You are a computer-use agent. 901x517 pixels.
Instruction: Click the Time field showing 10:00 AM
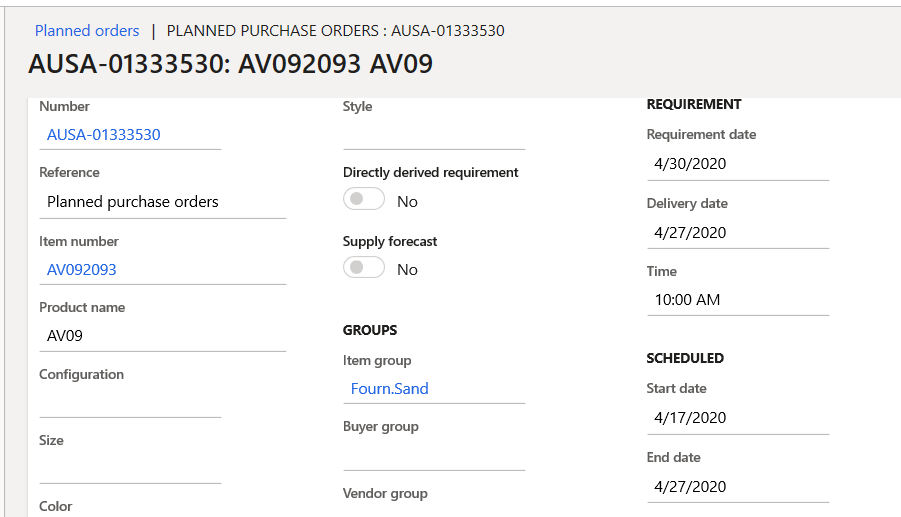click(737, 300)
